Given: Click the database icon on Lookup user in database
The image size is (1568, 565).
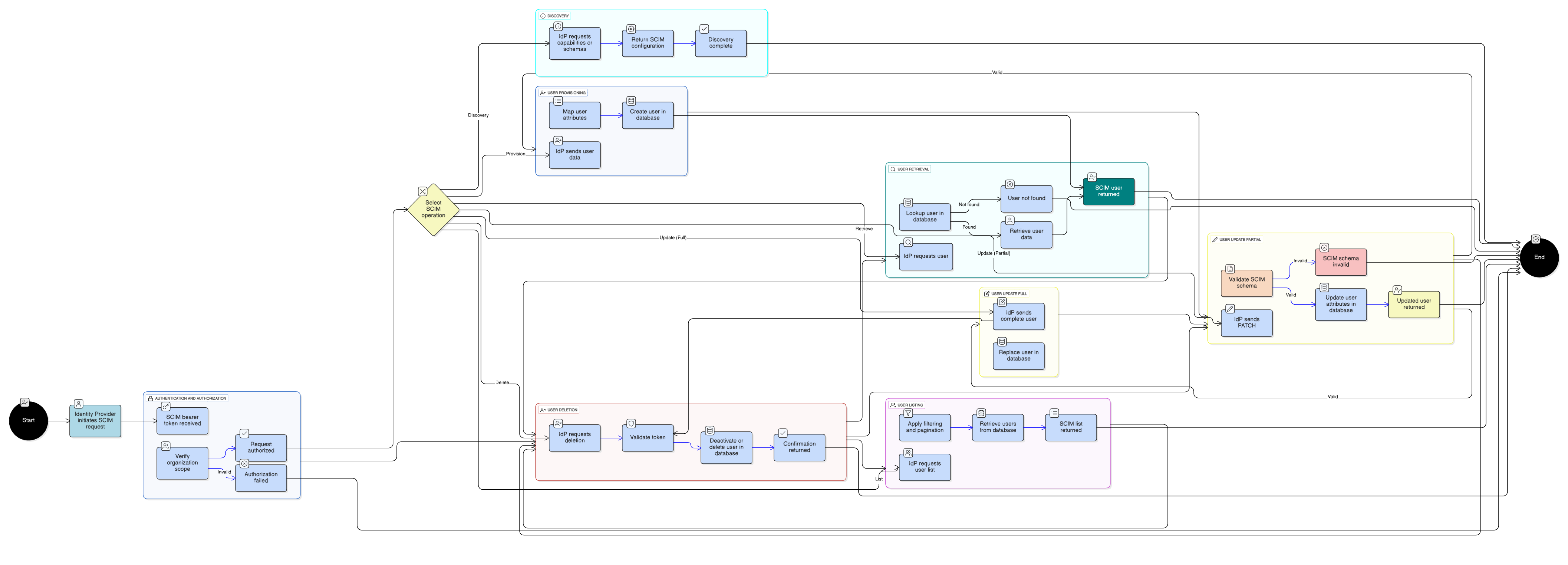Looking at the screenshot, I should 908,202.
